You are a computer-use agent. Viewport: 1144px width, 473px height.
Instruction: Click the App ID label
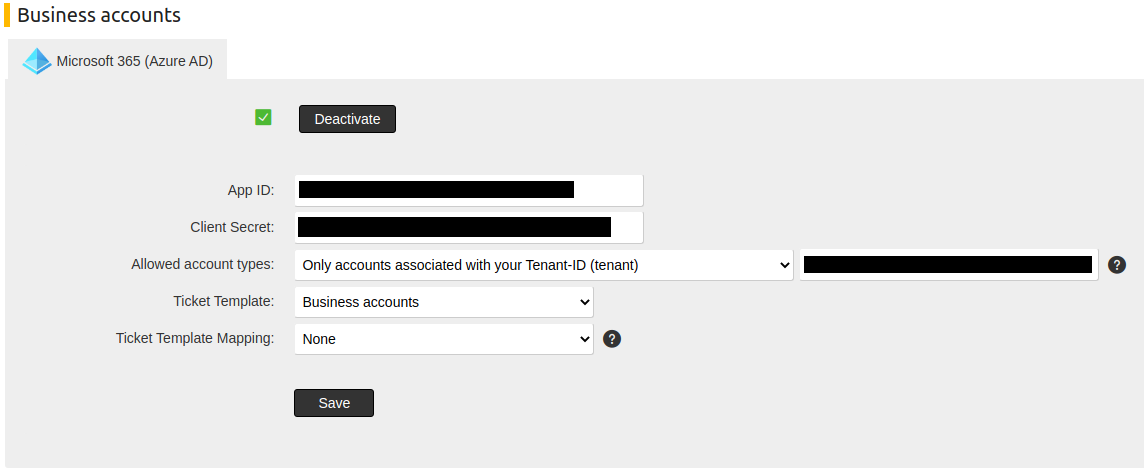(251, 191)
